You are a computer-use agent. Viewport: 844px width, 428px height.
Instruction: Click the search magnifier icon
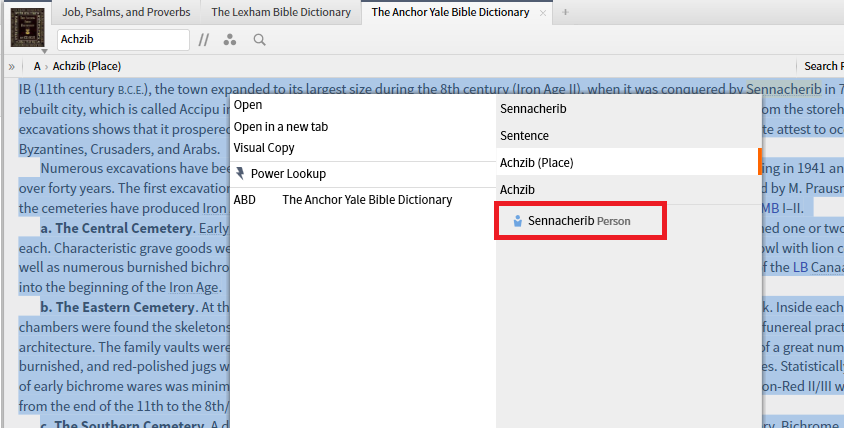point(259,40)
